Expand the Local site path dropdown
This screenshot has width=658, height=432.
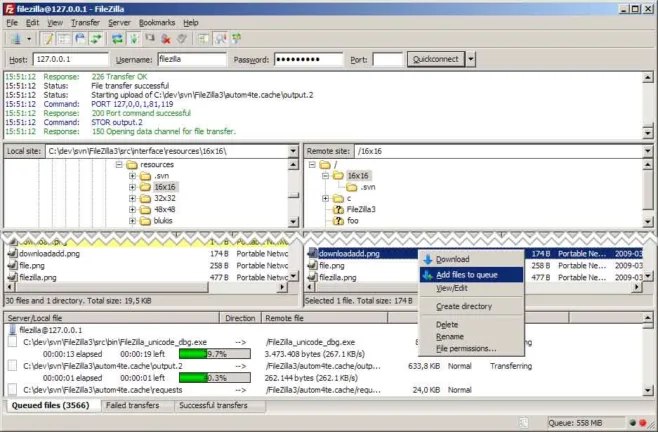pyautogui.click(x=293, y=151)
